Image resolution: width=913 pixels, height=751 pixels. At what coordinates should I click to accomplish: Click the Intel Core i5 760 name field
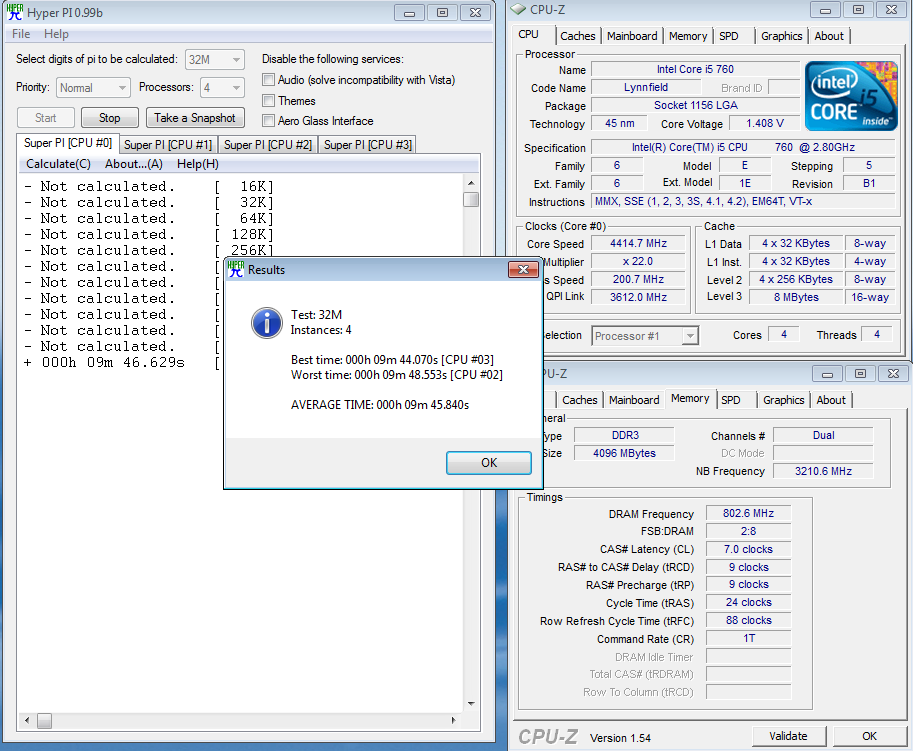(696, 69)
